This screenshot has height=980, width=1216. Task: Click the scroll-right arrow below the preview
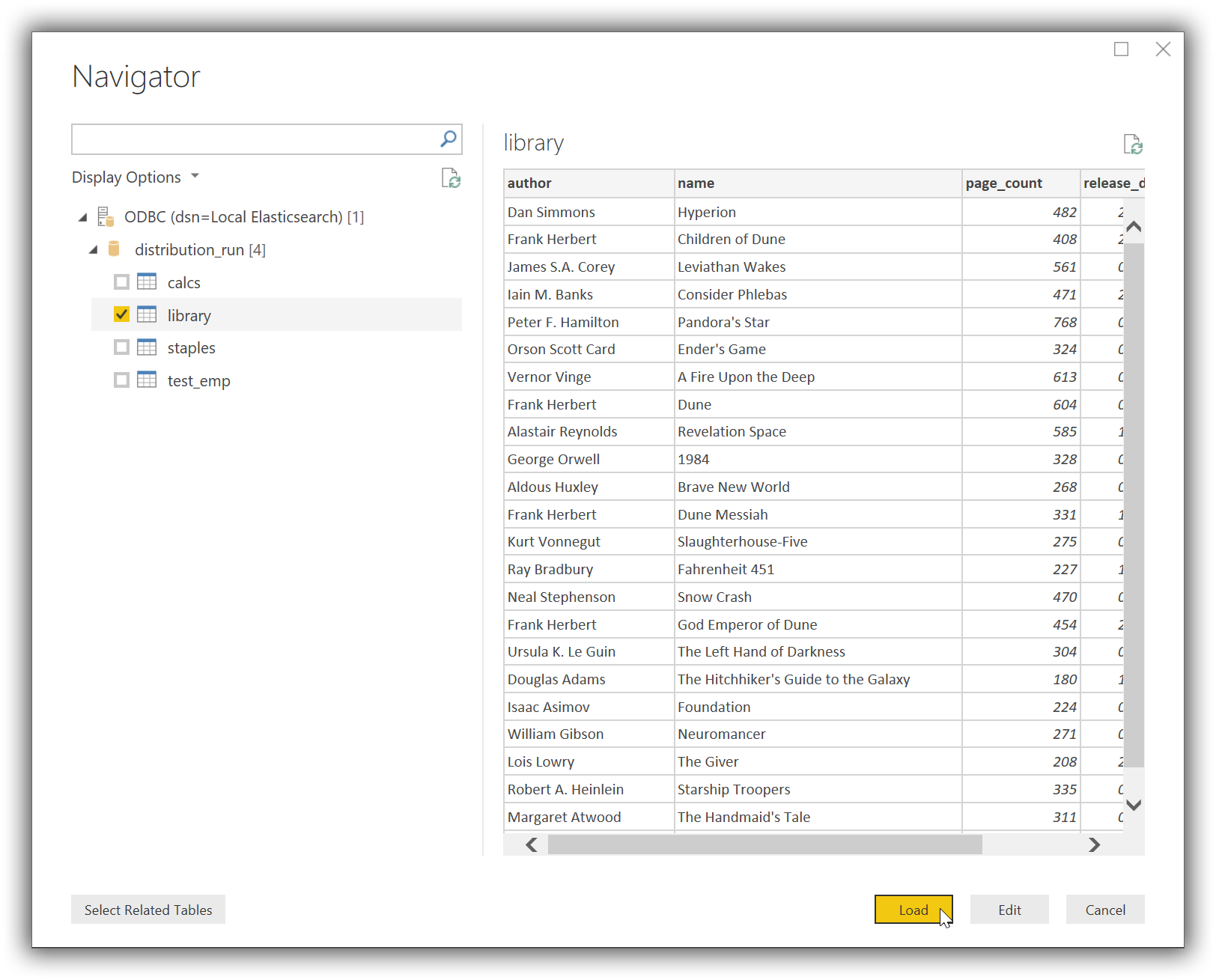[1094, 844]
